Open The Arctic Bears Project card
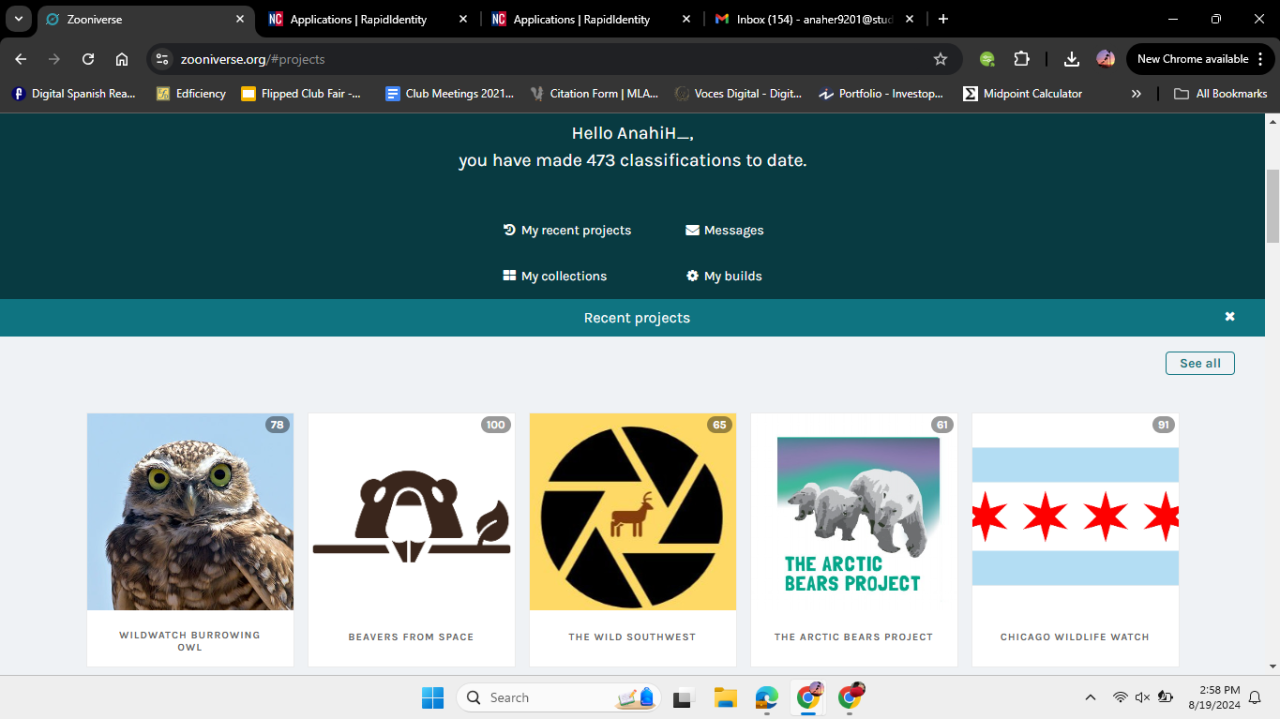 (854, 540)
